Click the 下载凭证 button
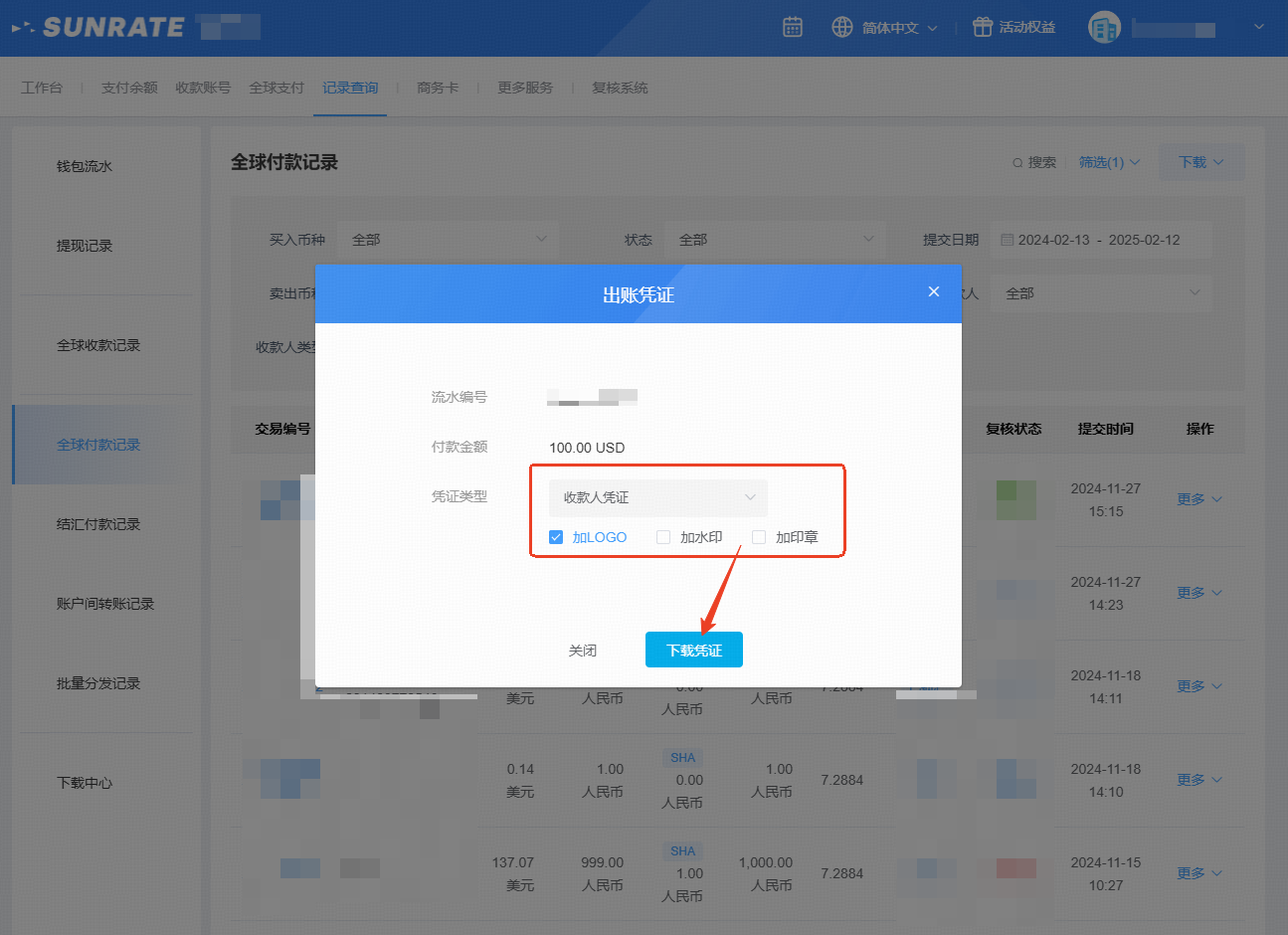This screenshot has width=1288, height=935. [693, 650]
